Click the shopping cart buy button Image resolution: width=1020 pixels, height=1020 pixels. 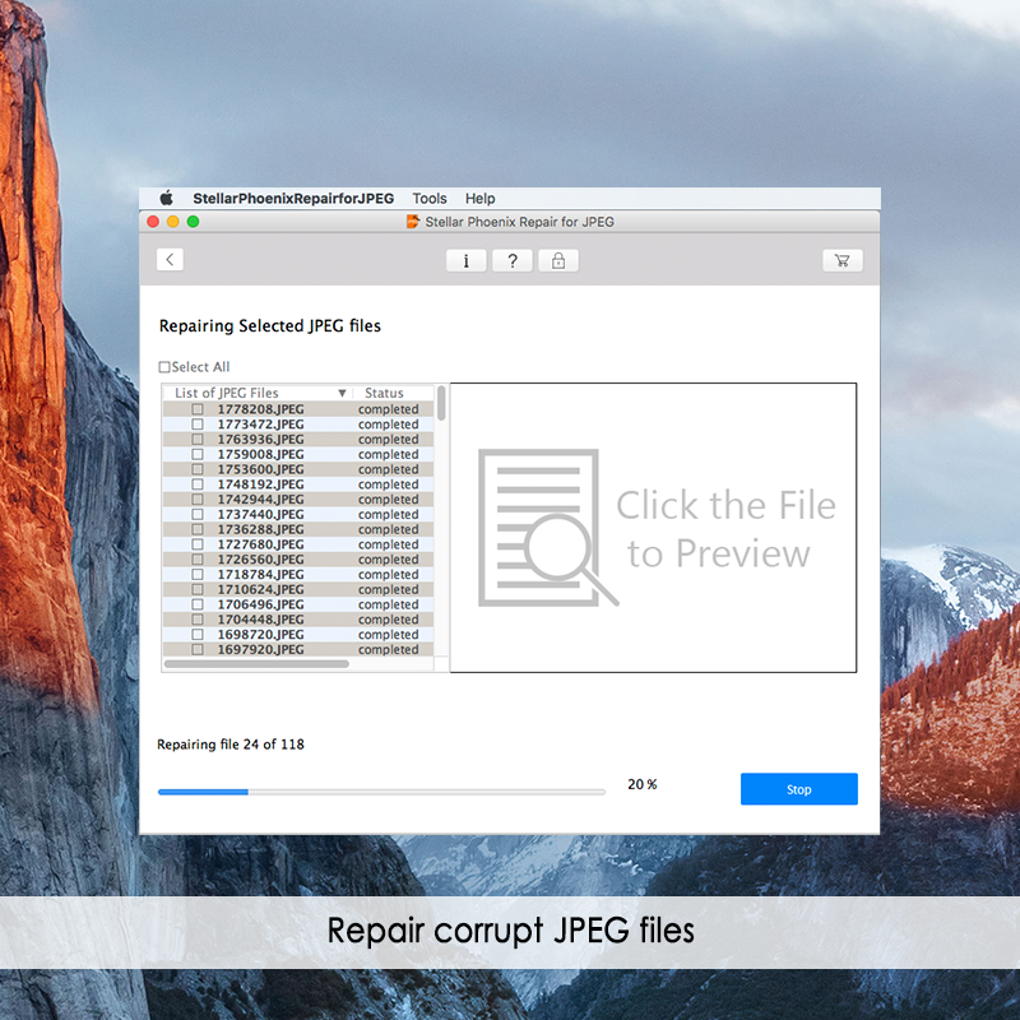coord(842,261)
